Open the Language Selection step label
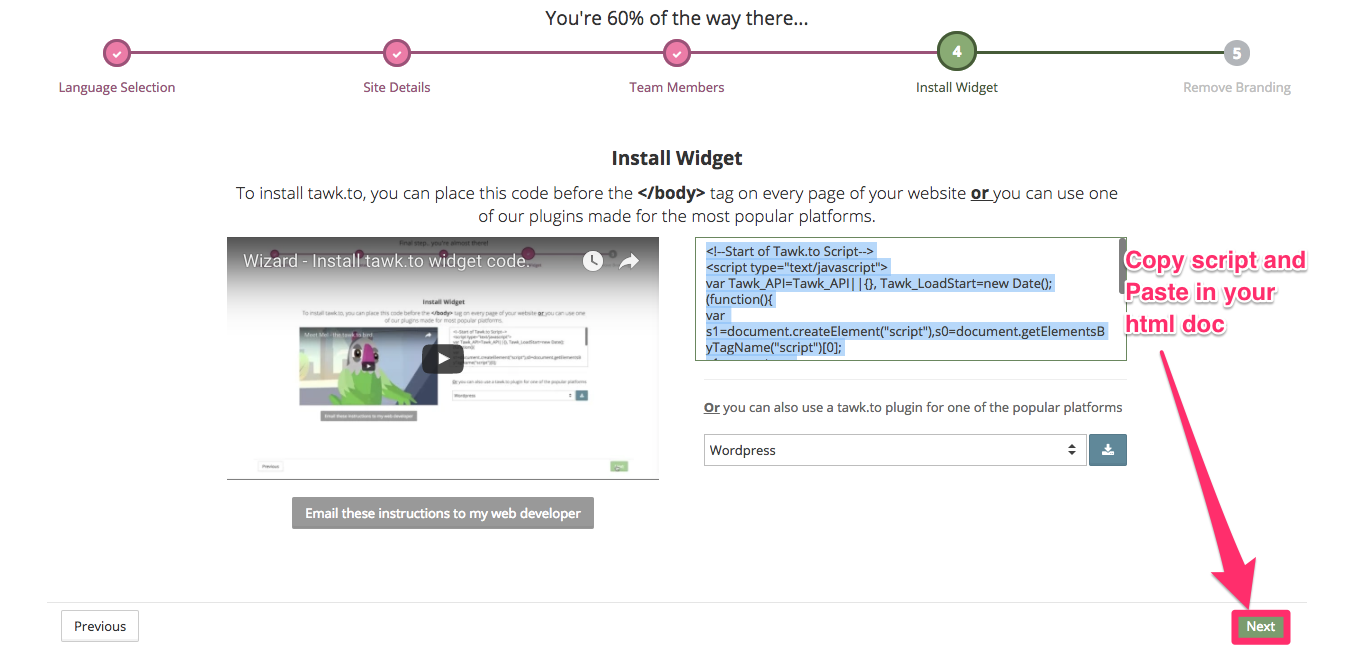The image size is (1354, 672). click(117, 87)
